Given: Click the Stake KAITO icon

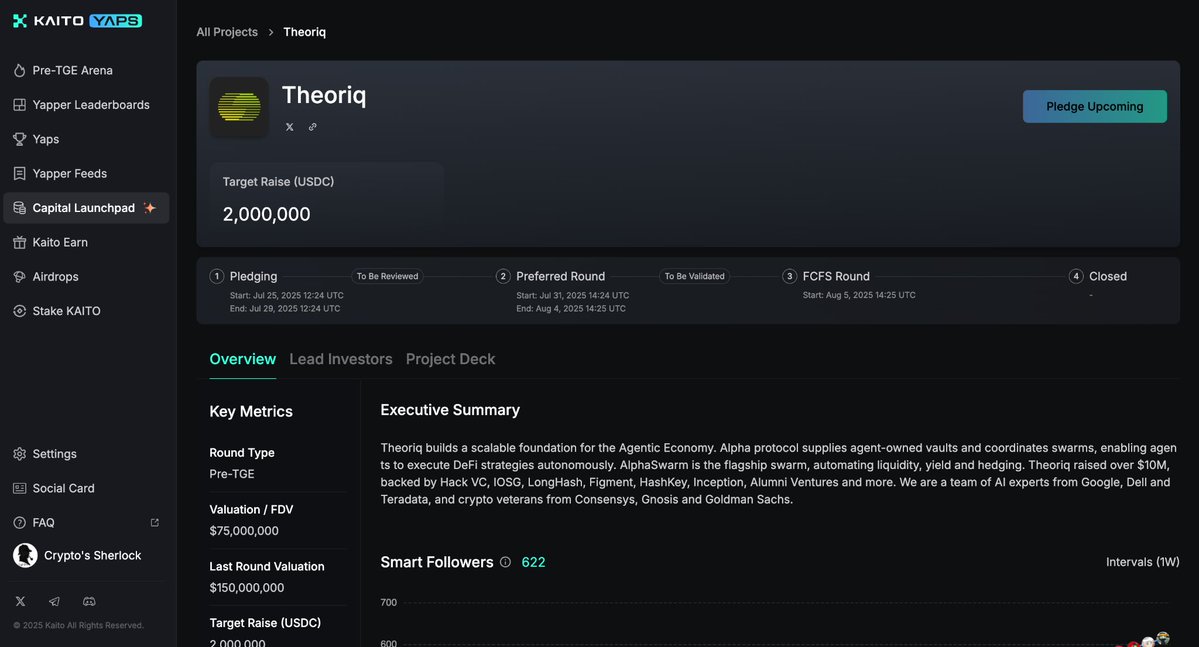Looking at the screenshot, I should pyautogui.click(x=19, y=311).
